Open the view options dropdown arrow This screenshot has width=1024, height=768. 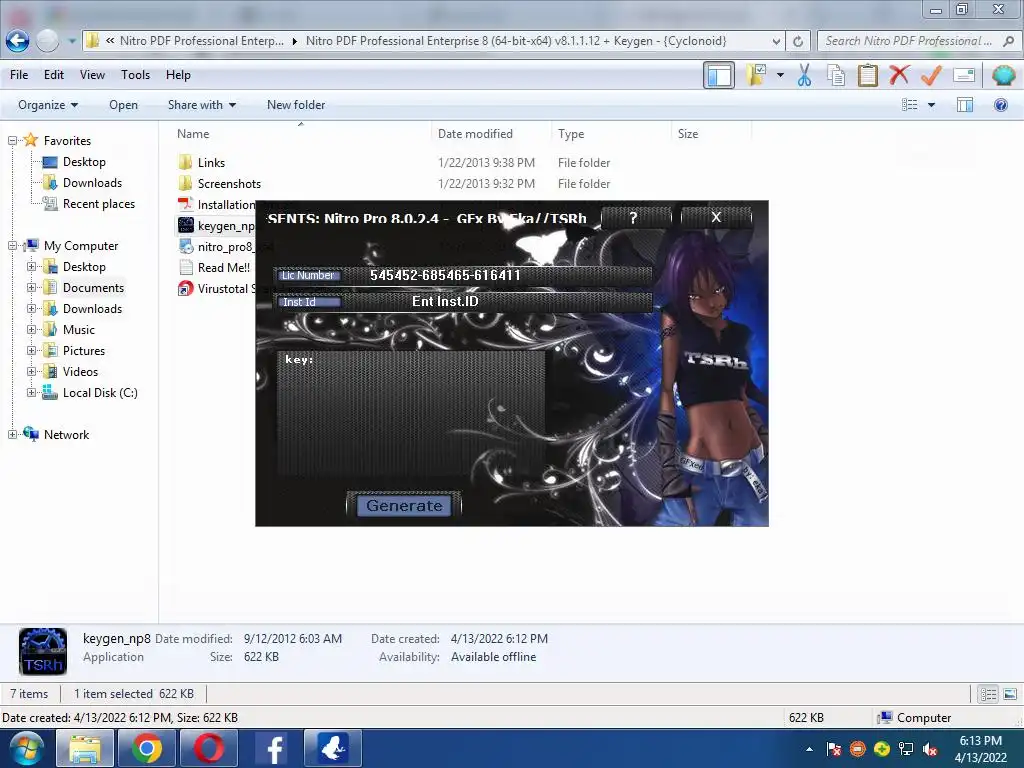(931, 104)
